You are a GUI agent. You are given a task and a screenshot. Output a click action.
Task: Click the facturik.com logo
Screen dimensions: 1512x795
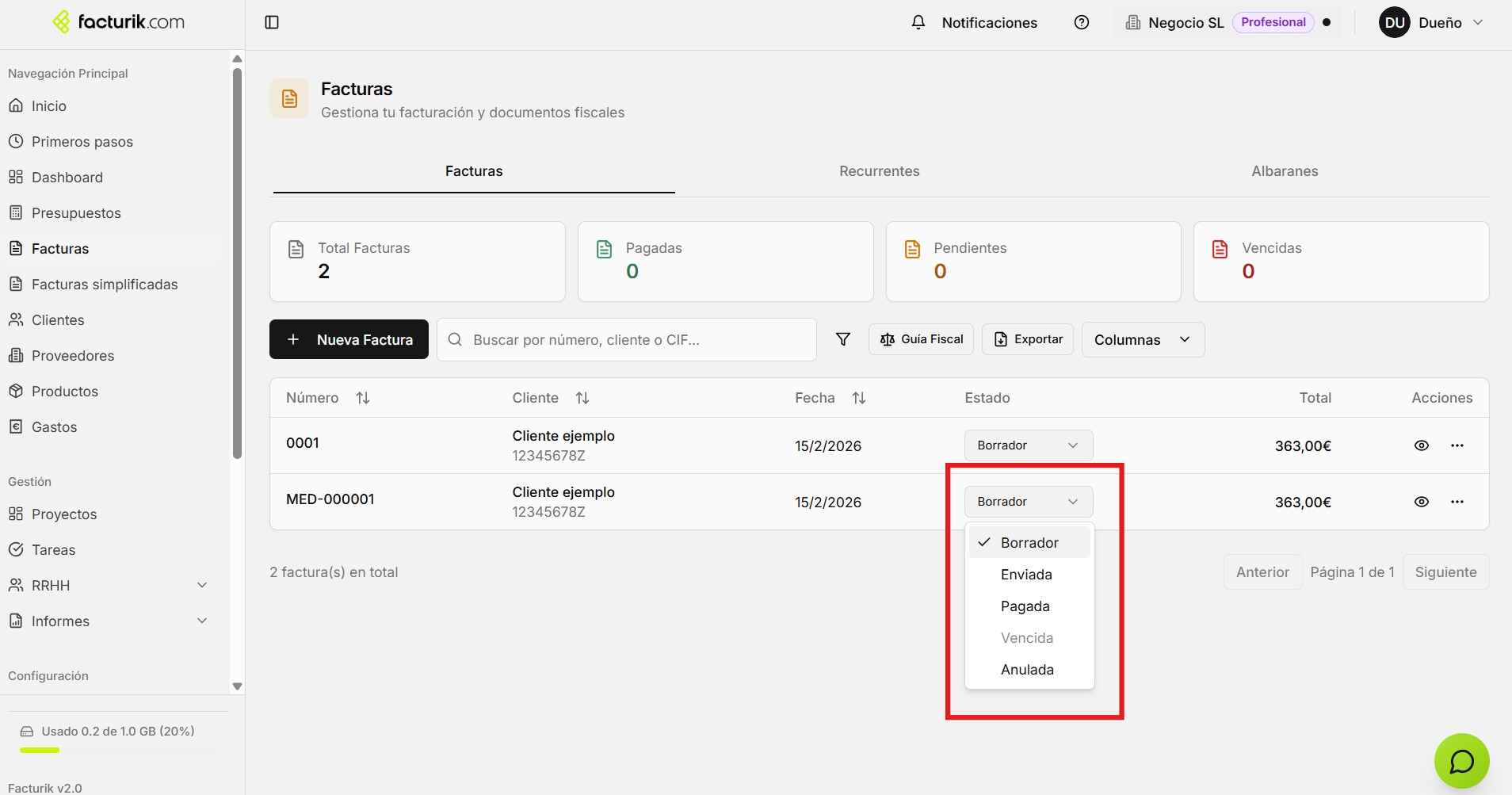point(118,22)
